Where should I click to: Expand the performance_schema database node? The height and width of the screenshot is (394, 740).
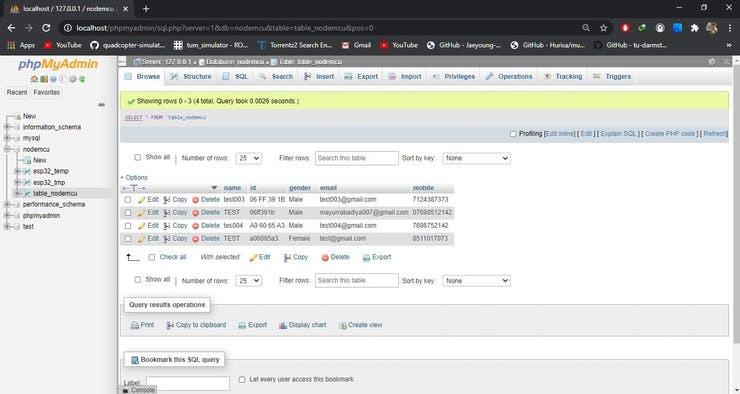point(7,204)
